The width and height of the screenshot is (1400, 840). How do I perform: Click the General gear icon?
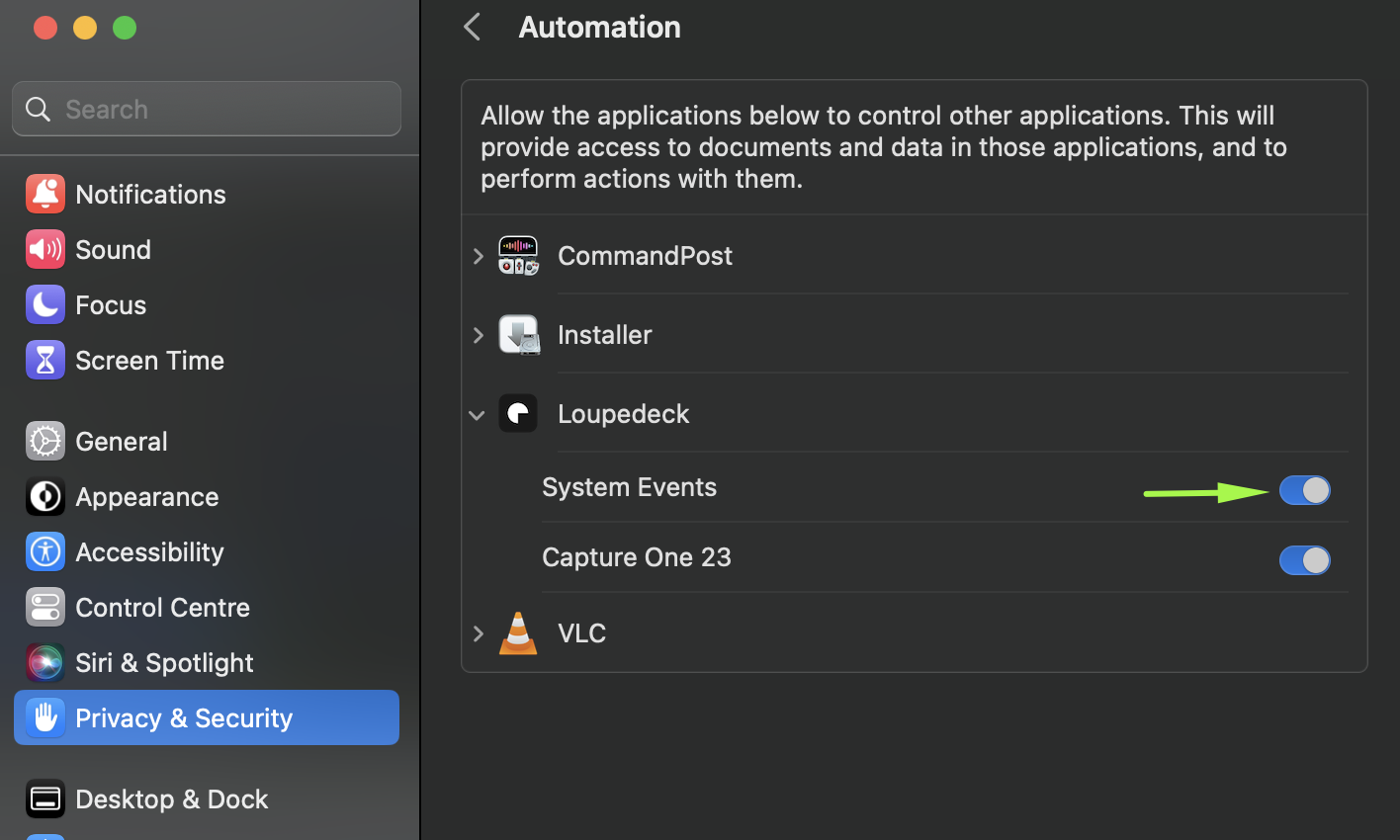[45, 442]
